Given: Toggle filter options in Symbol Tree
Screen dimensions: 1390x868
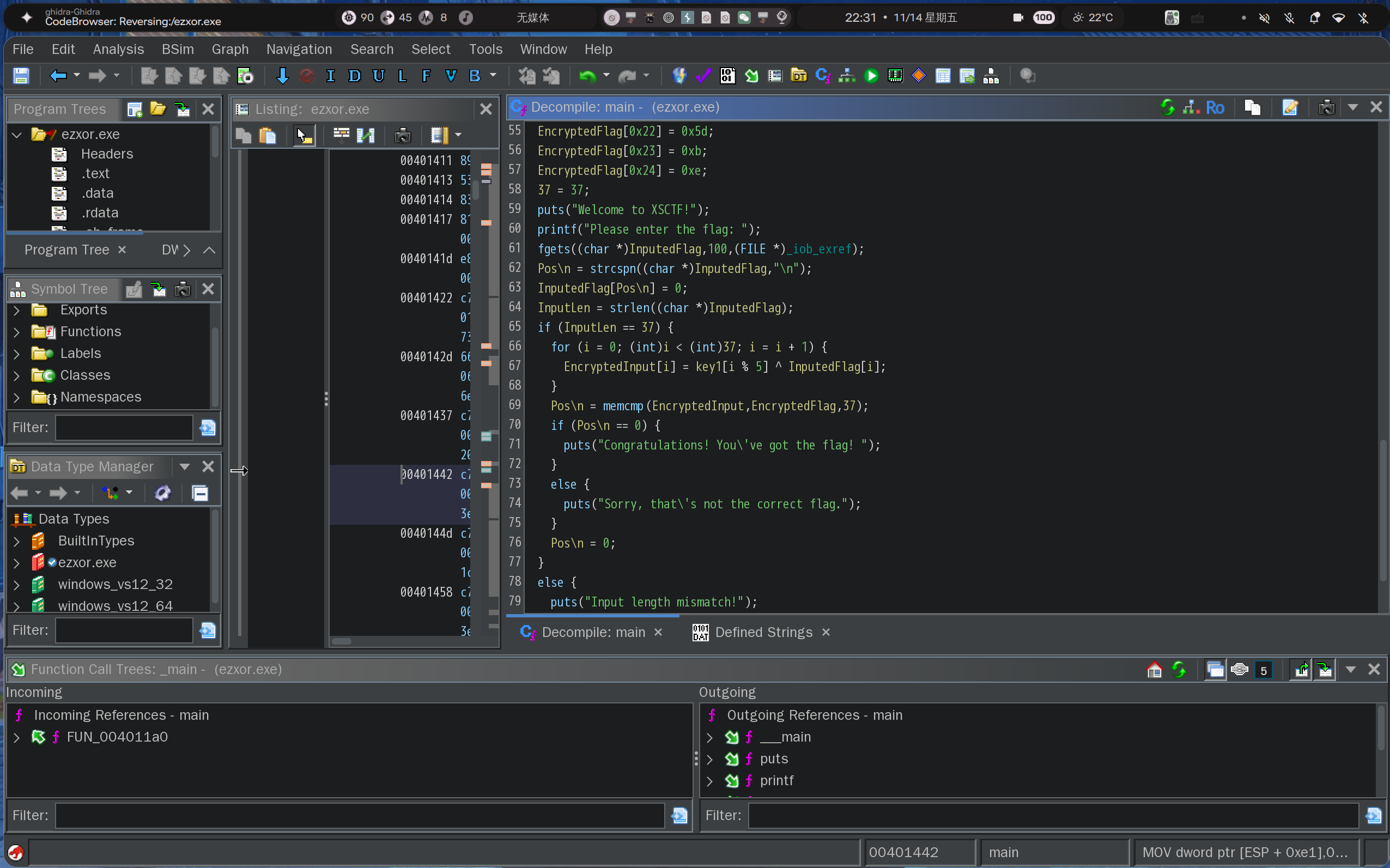Looking at the screenshot, I should coord(207,427).
